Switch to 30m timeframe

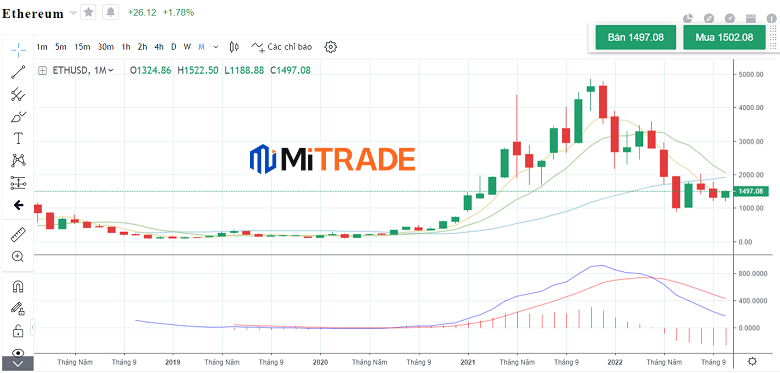105,47
